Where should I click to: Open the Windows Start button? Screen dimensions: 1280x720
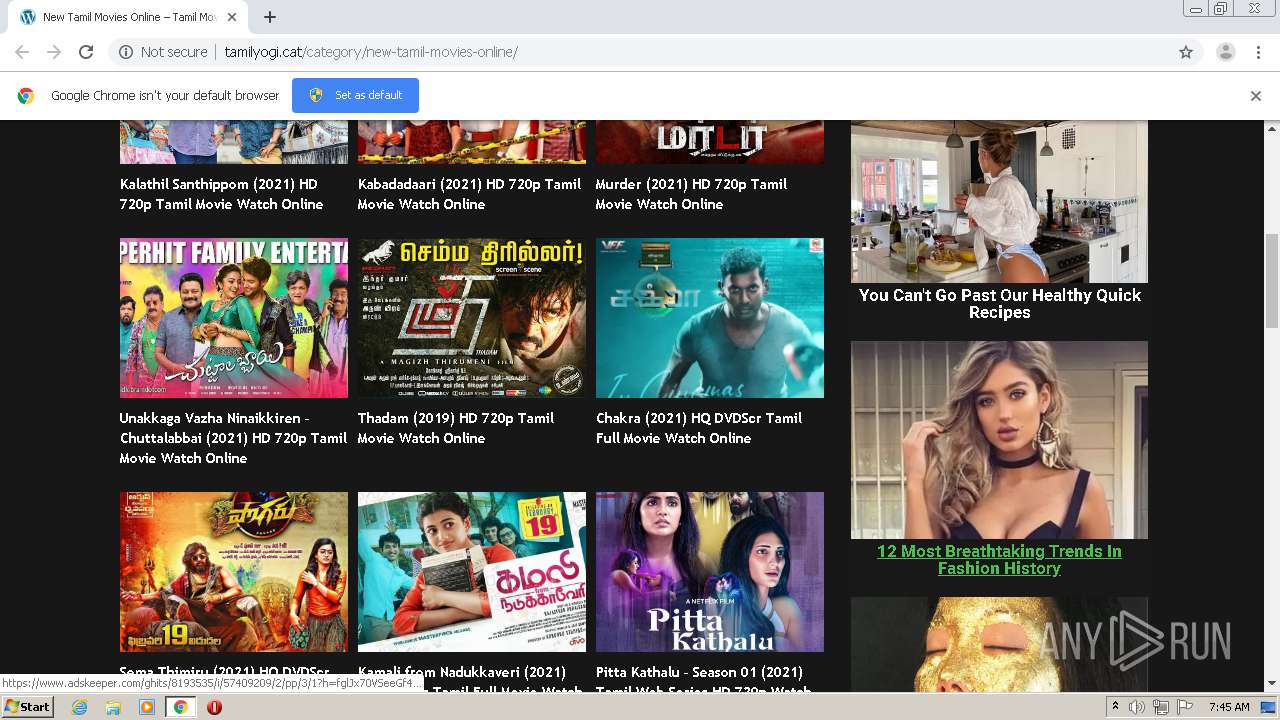coord(27,707)
